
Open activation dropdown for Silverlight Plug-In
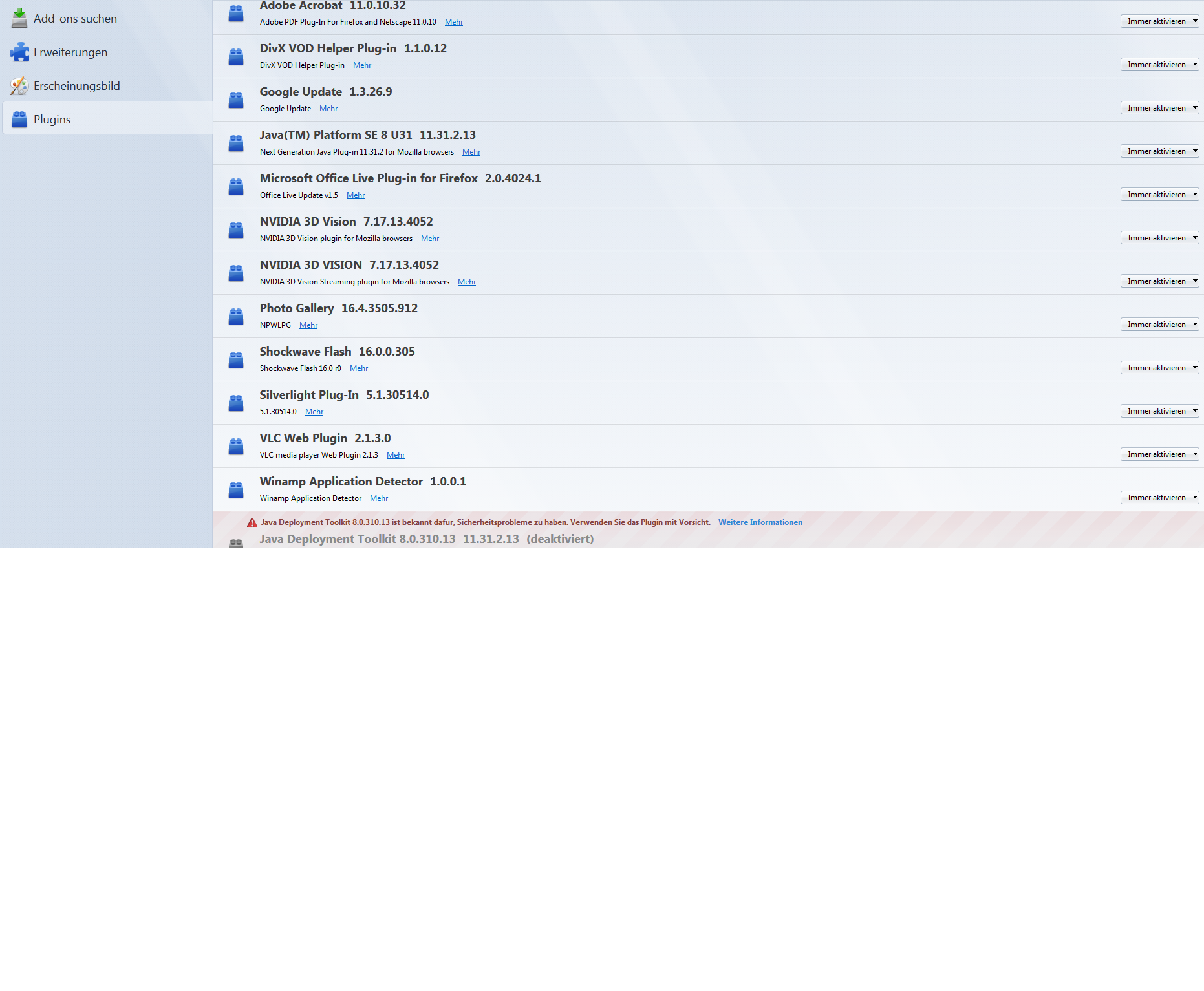[1159, 411]
